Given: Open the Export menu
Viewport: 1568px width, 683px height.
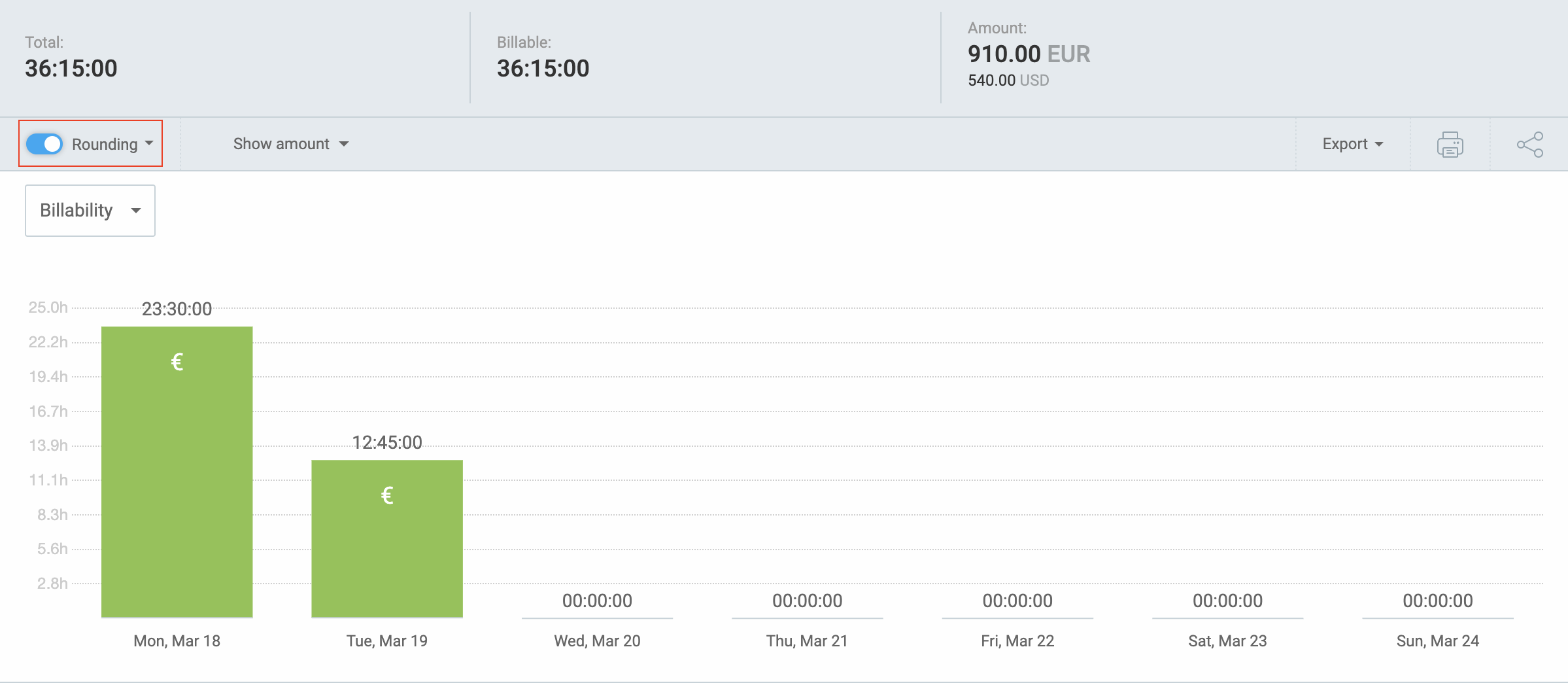Looking at the screenshot, I should pos(1352,144).
